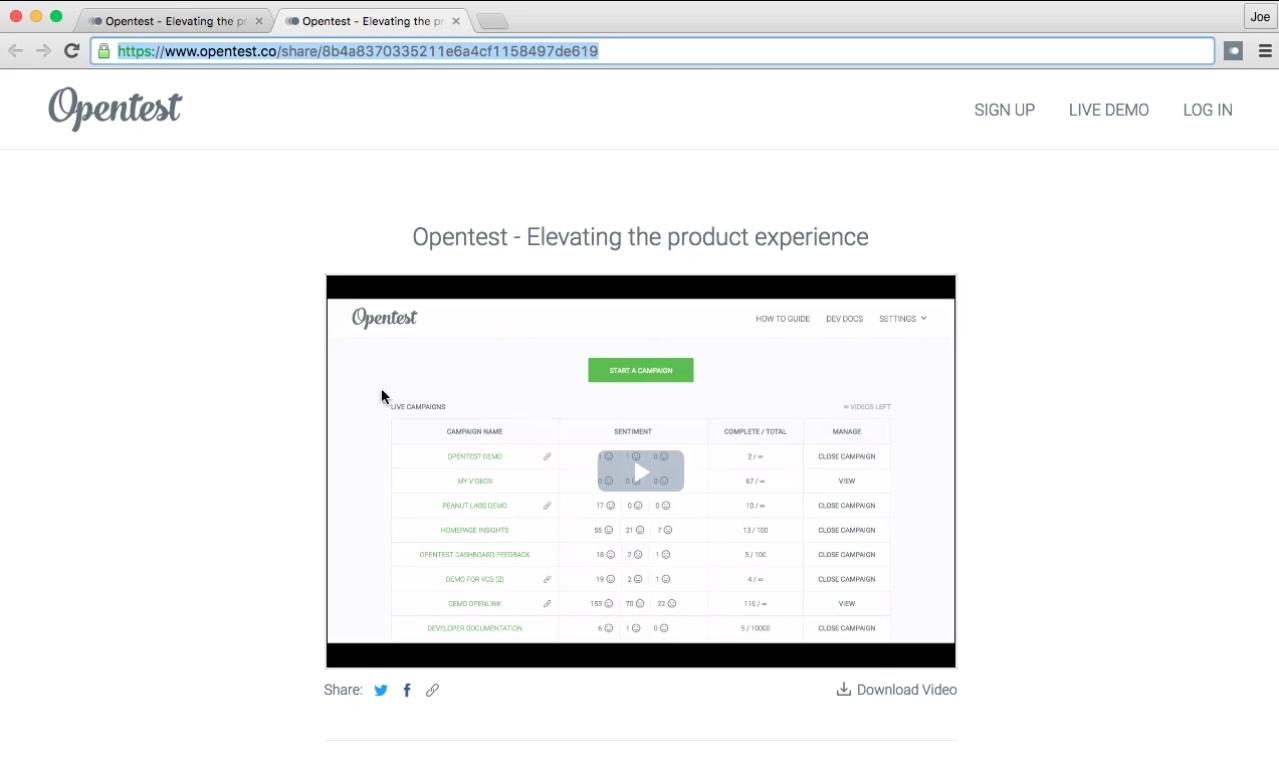Select the 'OPENTEST DASHBOARD FEEDBACK' campaign name

pyautogui.click(x=475, y=555)
